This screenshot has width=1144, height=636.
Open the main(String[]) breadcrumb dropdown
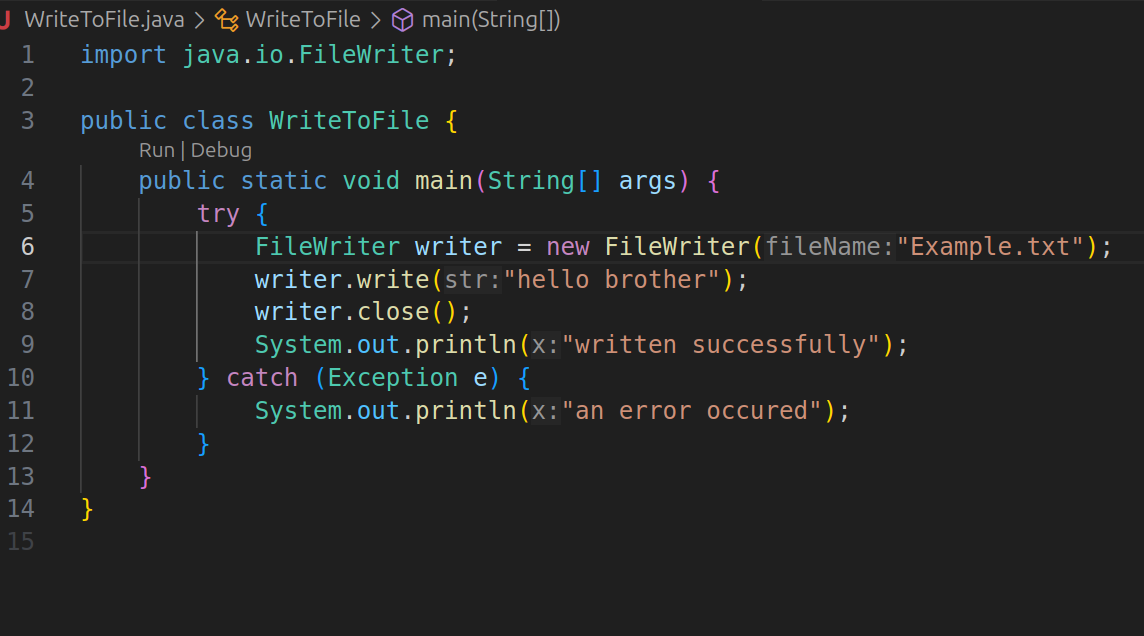tap(490, 20)
